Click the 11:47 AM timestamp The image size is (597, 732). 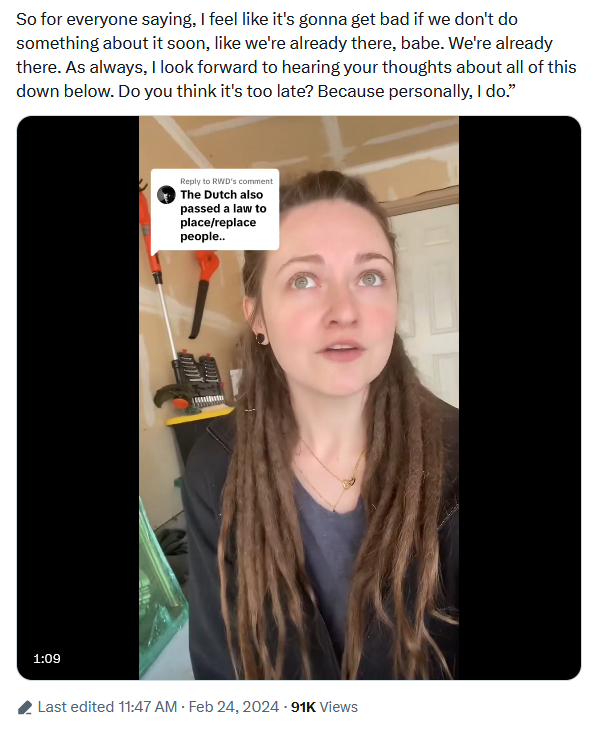(x=147, y=707)
